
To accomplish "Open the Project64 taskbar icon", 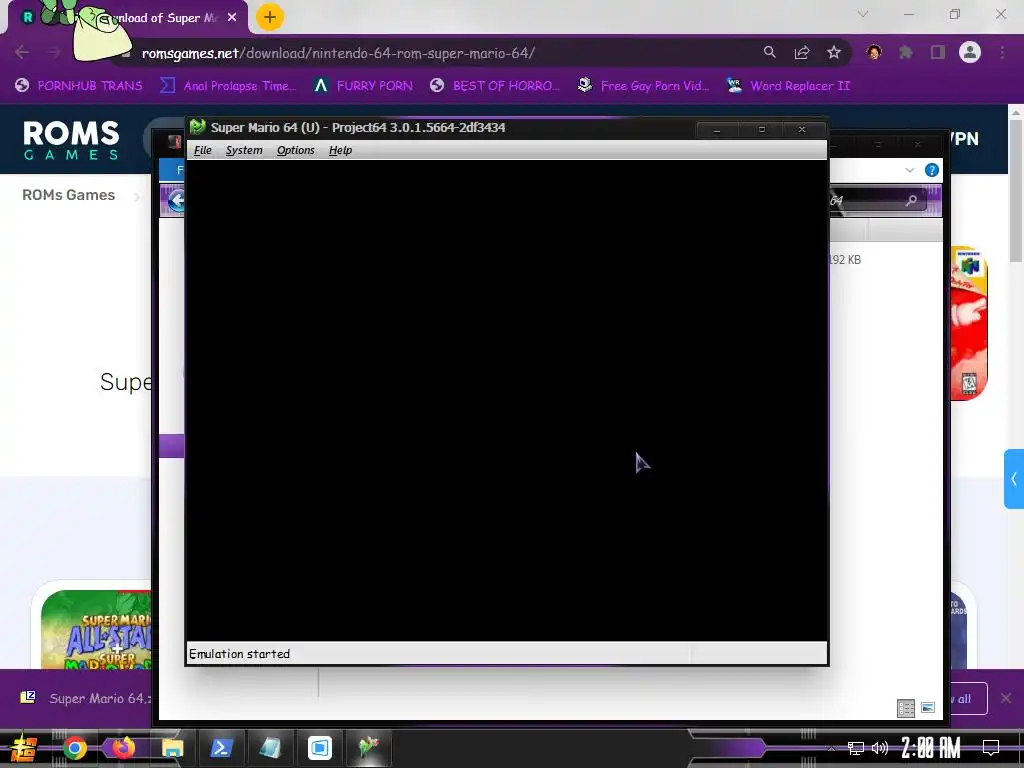I will click(369, 748).
